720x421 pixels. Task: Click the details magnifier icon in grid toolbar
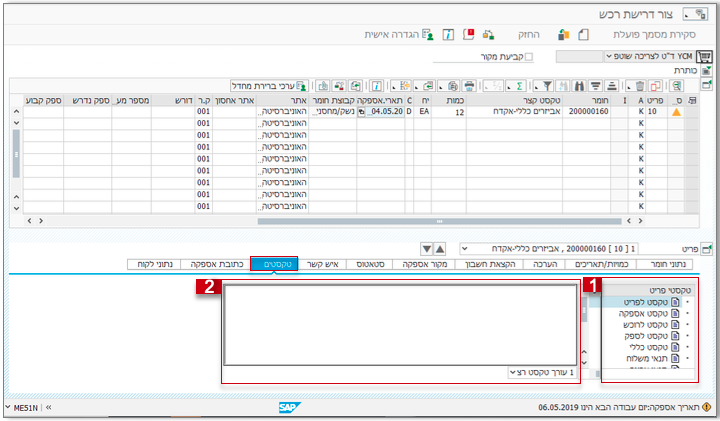(676, 86)
